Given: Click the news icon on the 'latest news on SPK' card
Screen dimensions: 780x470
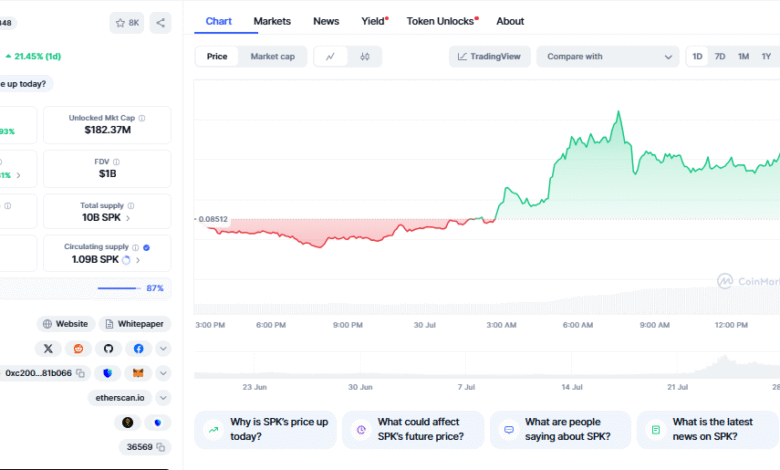Looking at the screenshot, I should pyautogui.click(x=656, y=430).
